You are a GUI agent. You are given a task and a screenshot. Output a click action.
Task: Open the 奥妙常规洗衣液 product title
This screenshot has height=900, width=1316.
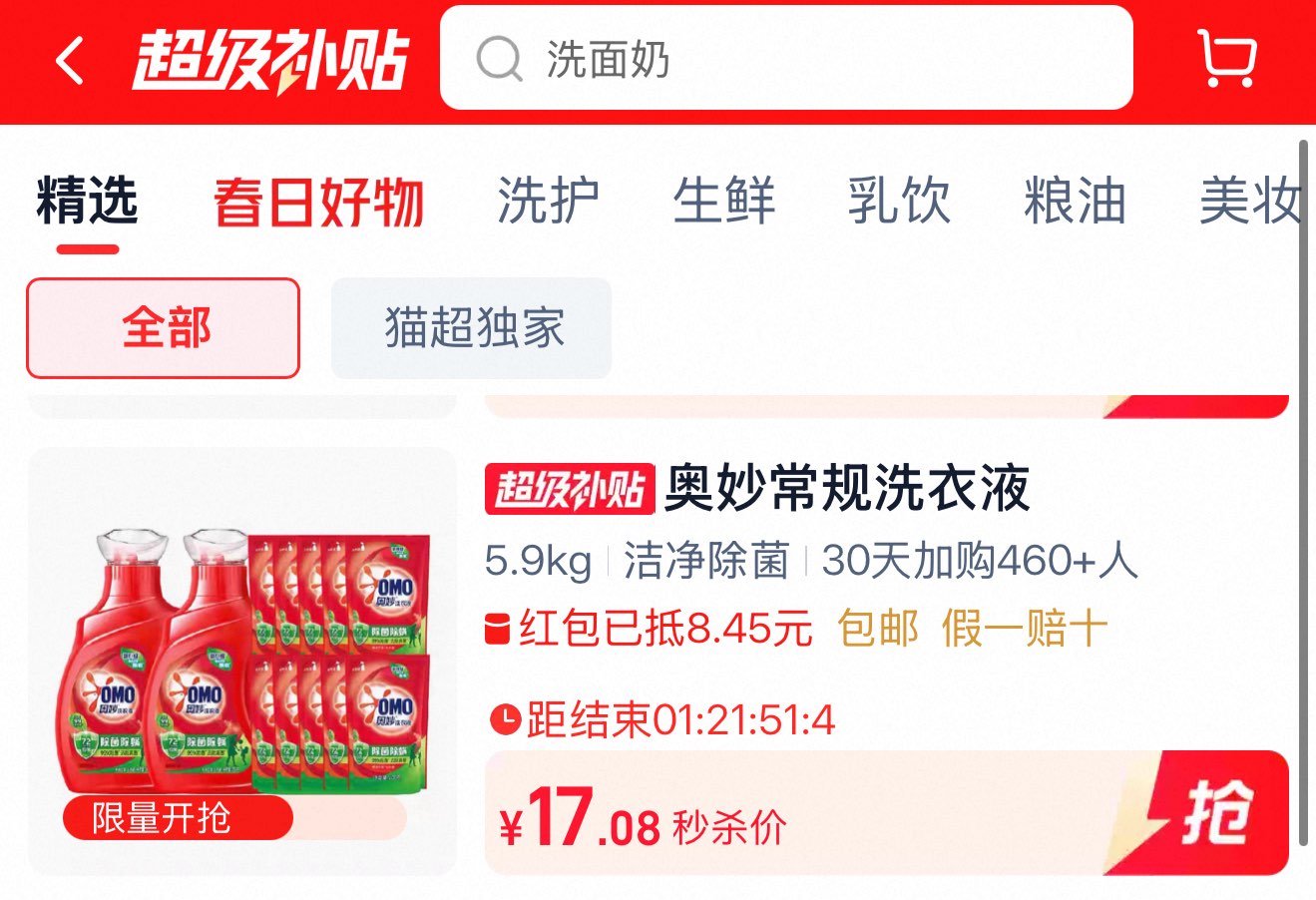pos(846,489)
